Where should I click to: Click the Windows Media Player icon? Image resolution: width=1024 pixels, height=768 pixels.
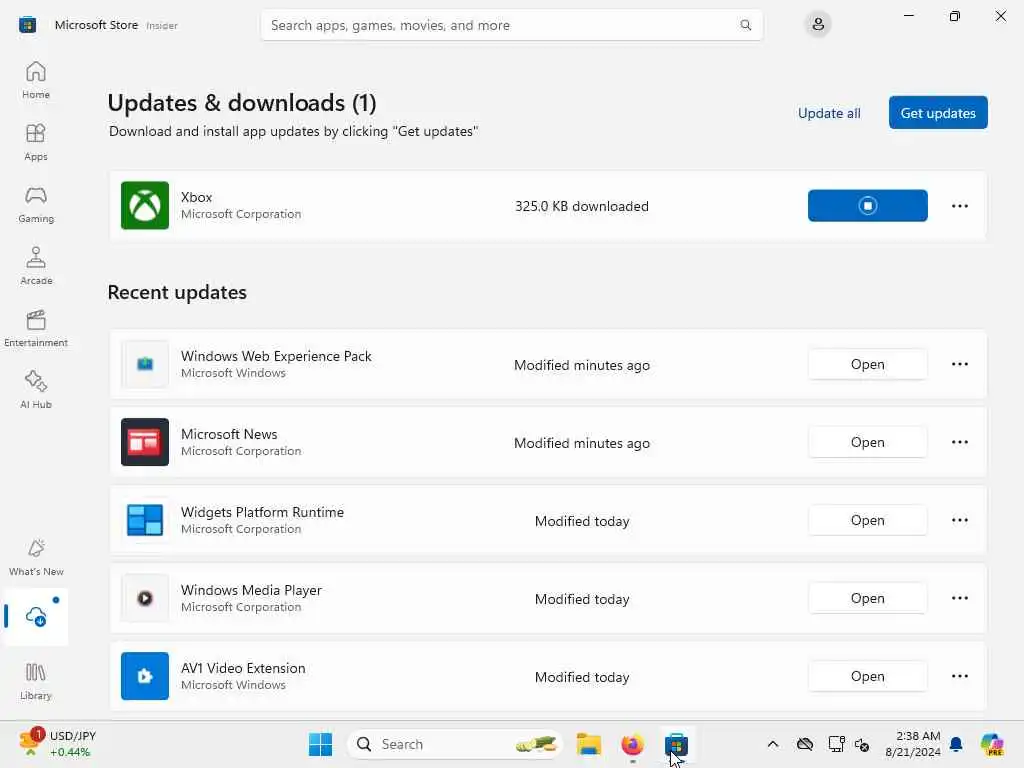click(145, 598)
